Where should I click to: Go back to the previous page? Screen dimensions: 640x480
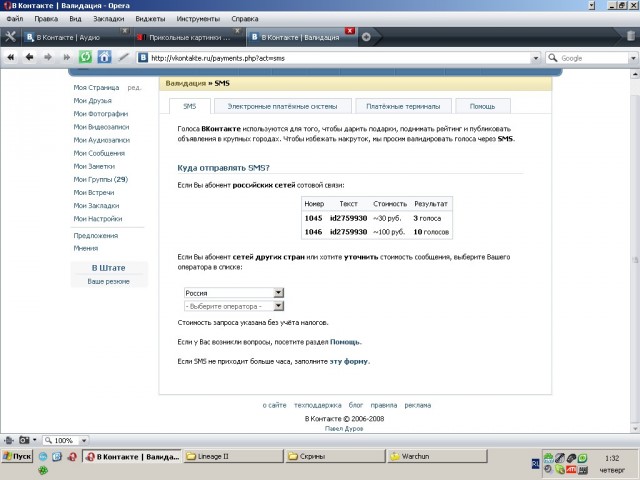pos(29,57)
